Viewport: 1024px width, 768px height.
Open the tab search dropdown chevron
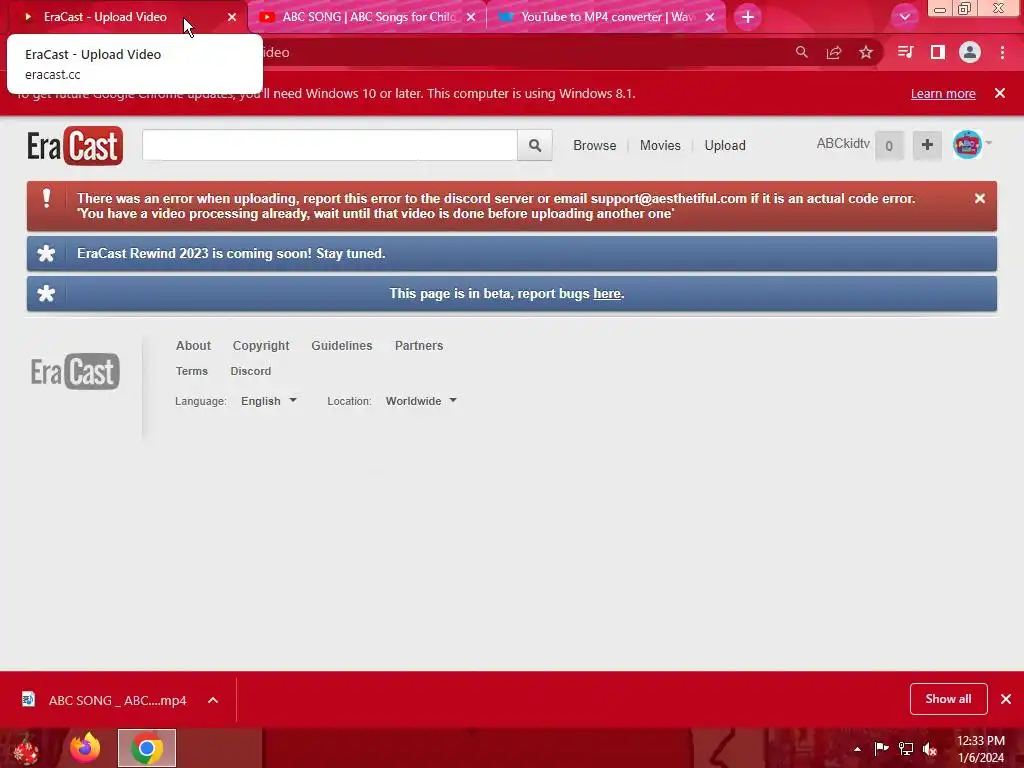pyautogui.click(x=904, y=17)
